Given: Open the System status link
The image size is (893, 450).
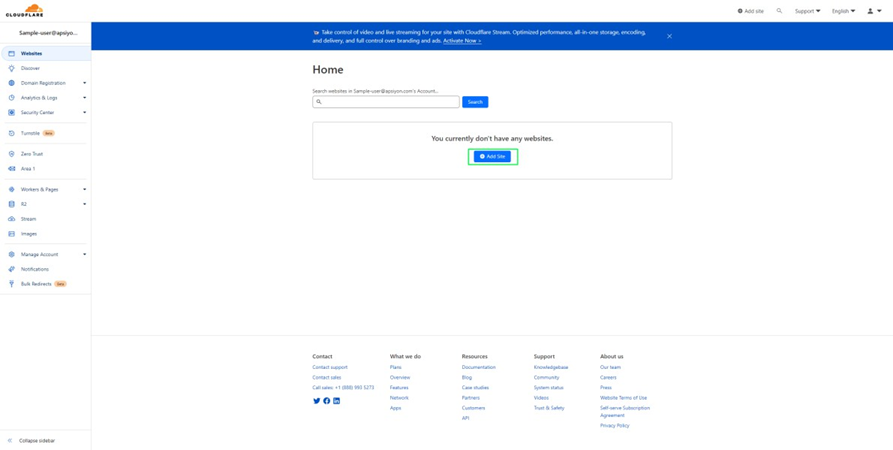Looking at the screenshot, I should point(548,388).
